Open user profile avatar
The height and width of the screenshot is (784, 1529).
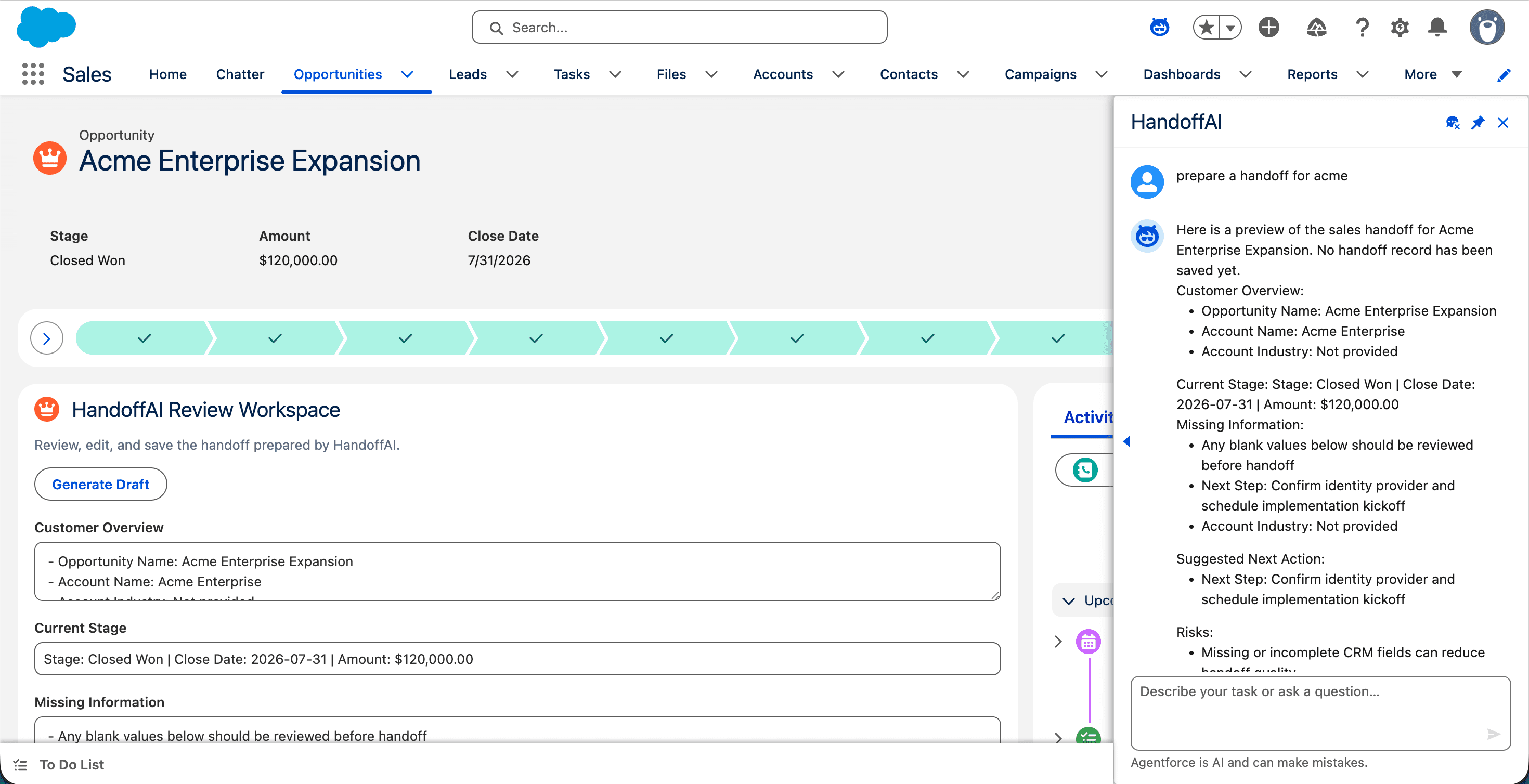click(1487, 28)
